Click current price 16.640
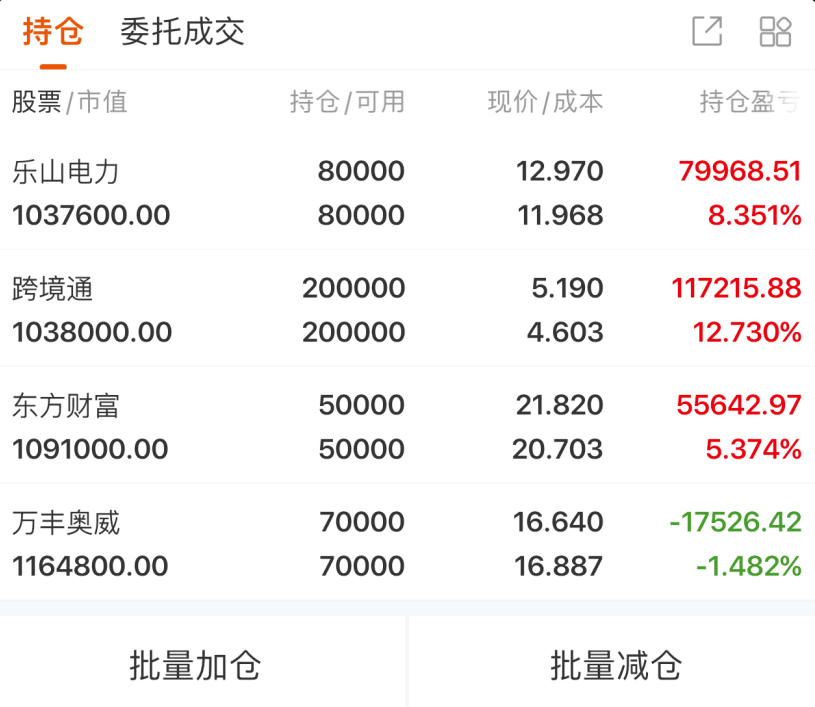 [558, 522]
